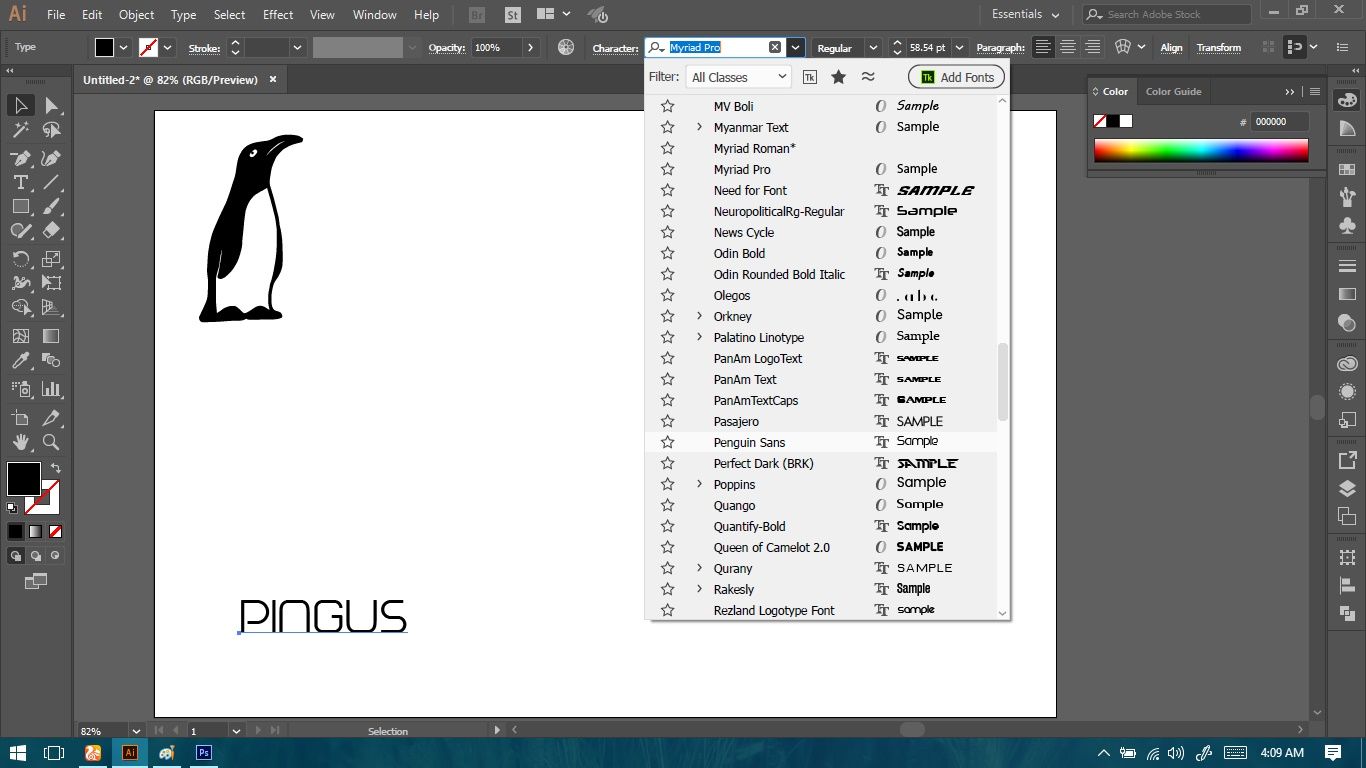The height and width of the screenshot is (768, 1366).
Task: Select the Type tool
Action: (x=21, y=182)
